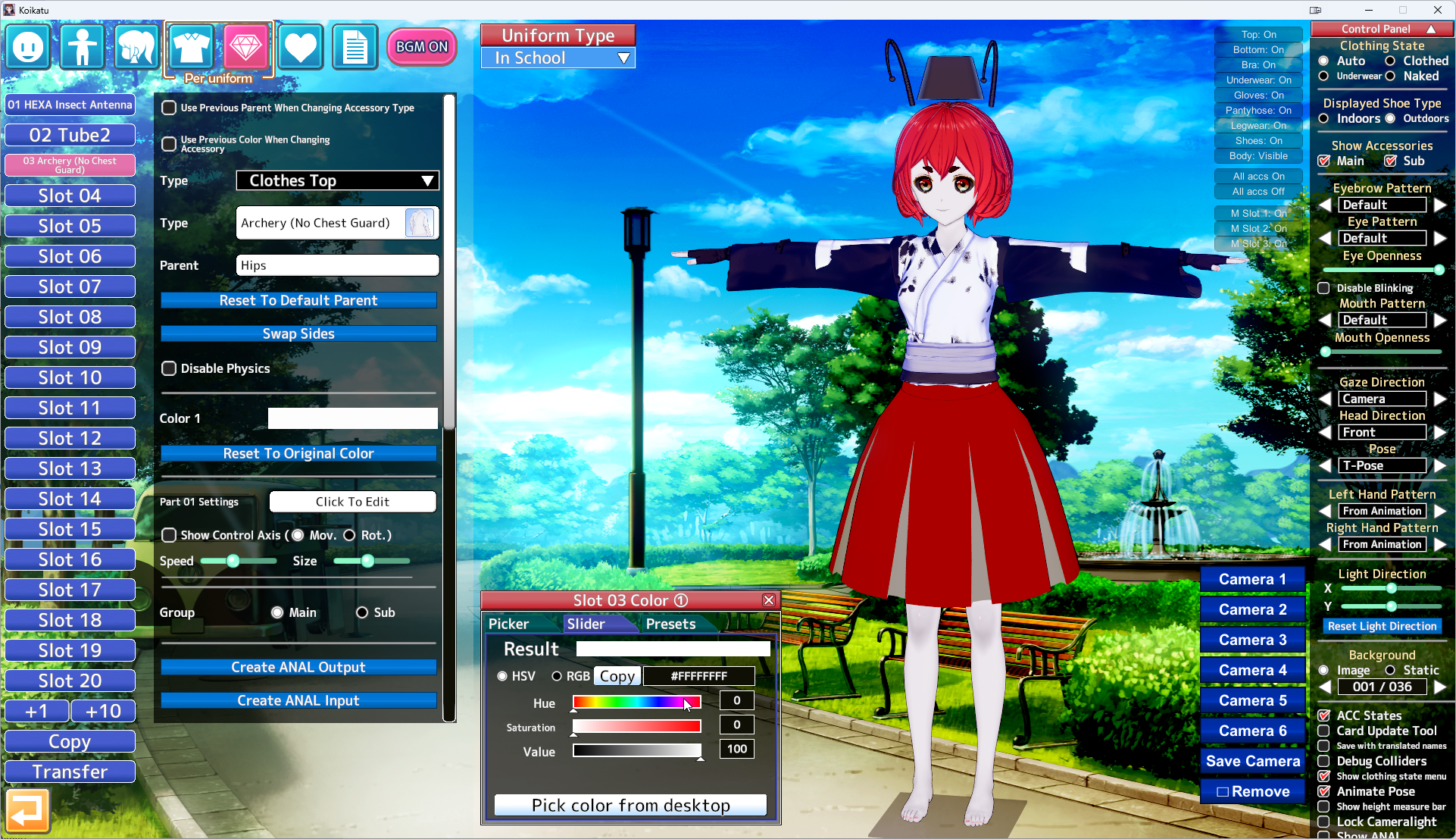
Task: Open the heart Personality category icon
Action: click(x=301, y=47)
